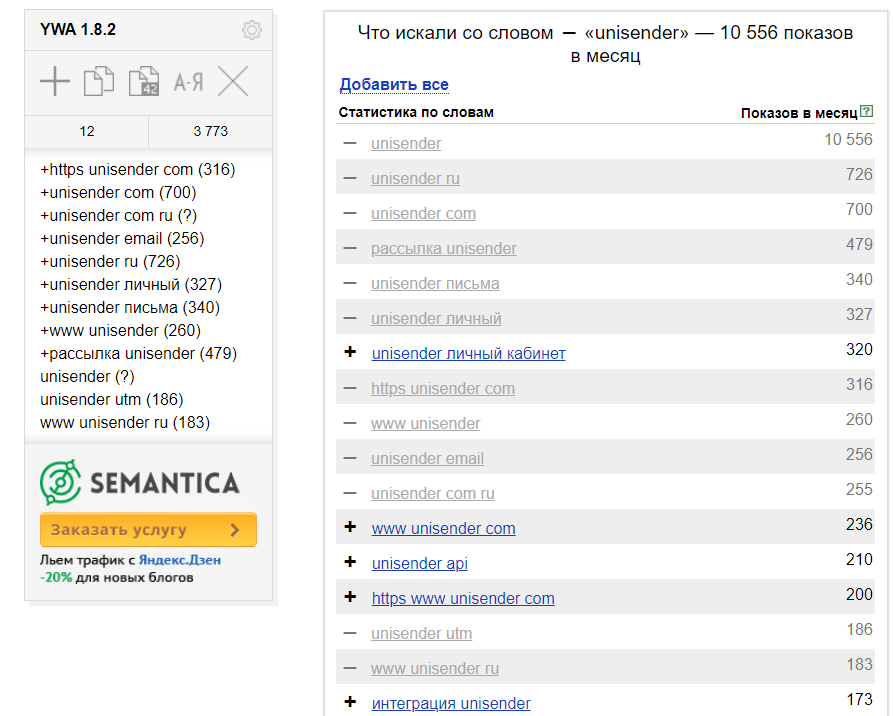The width and height of the screenshot is (893, 716).
Task: Open 'интеграция unisender' query link
Action: point(451,703)
